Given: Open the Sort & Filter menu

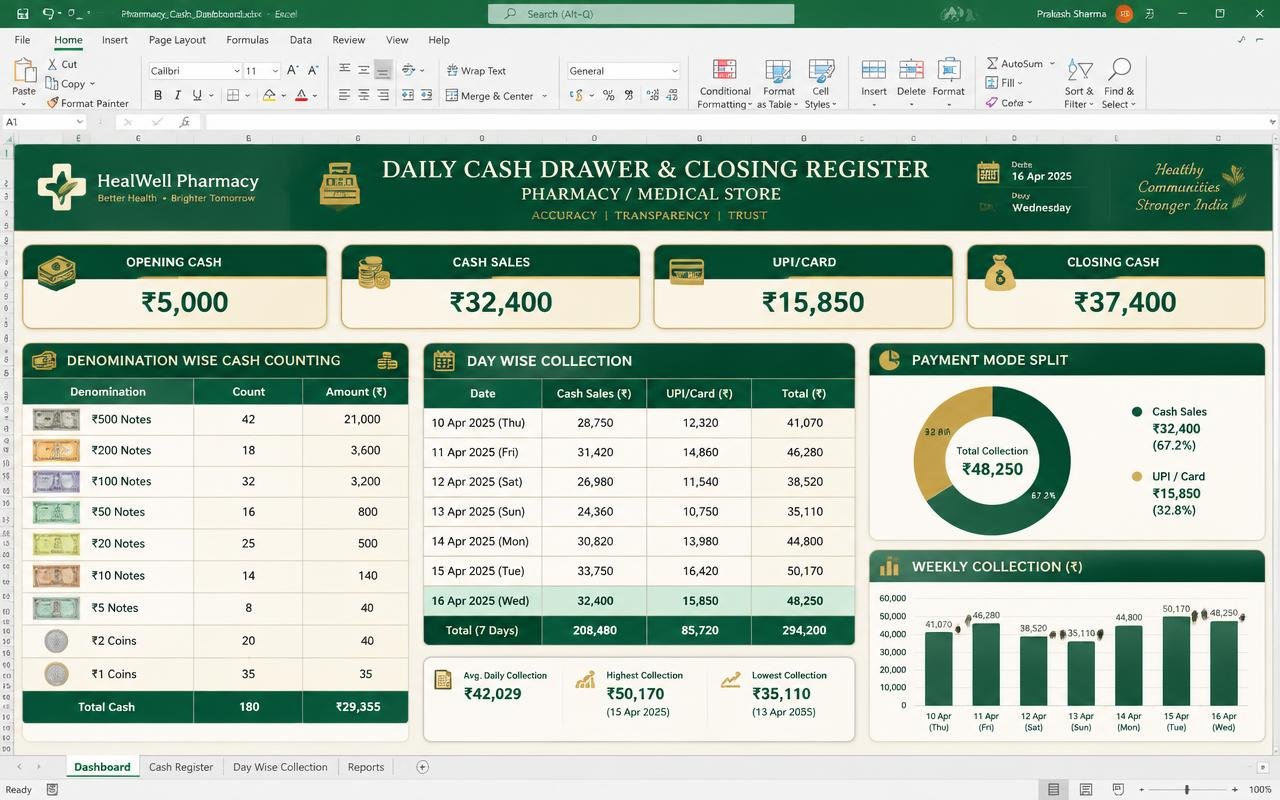Looking at the screenshot, I should click(1079, 84).
